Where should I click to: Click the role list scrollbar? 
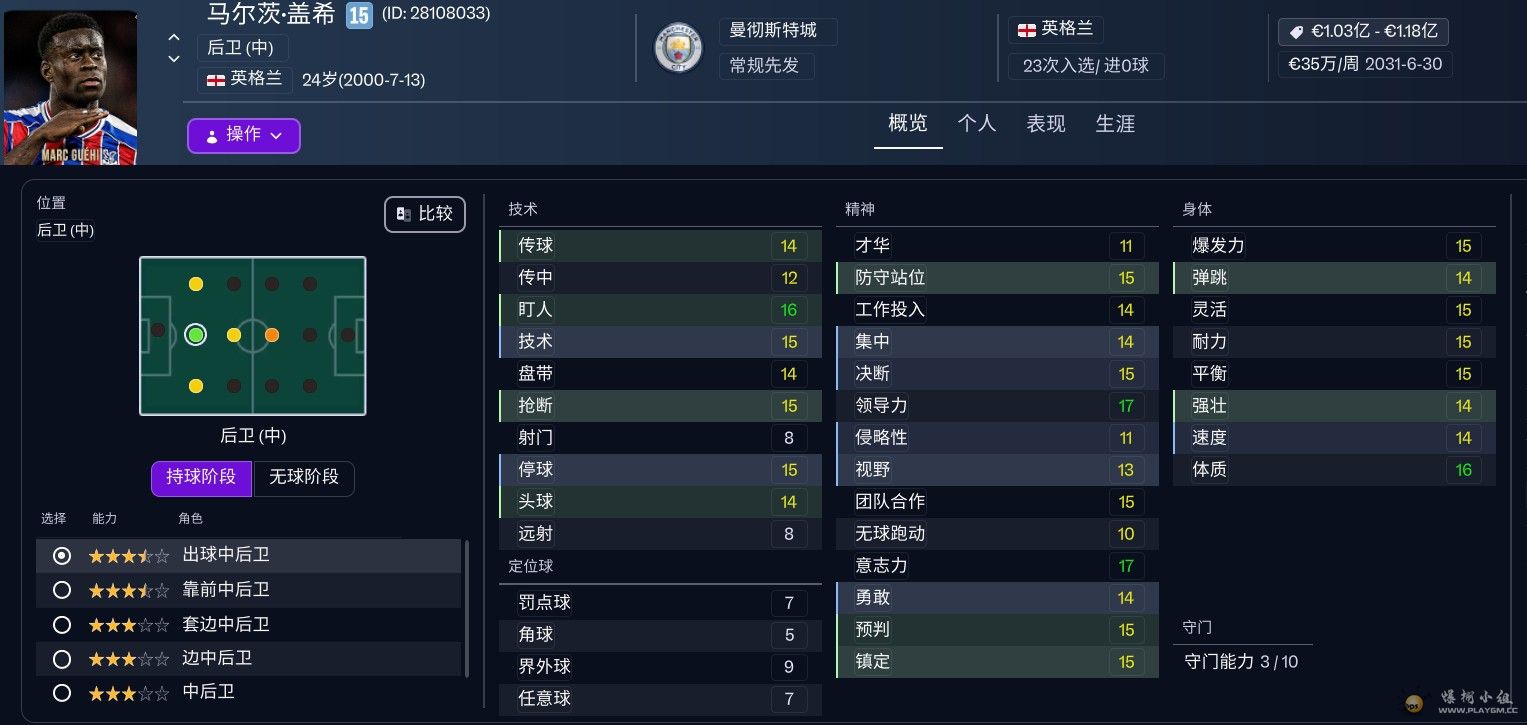pyautogui.click(x=467, y=608)
